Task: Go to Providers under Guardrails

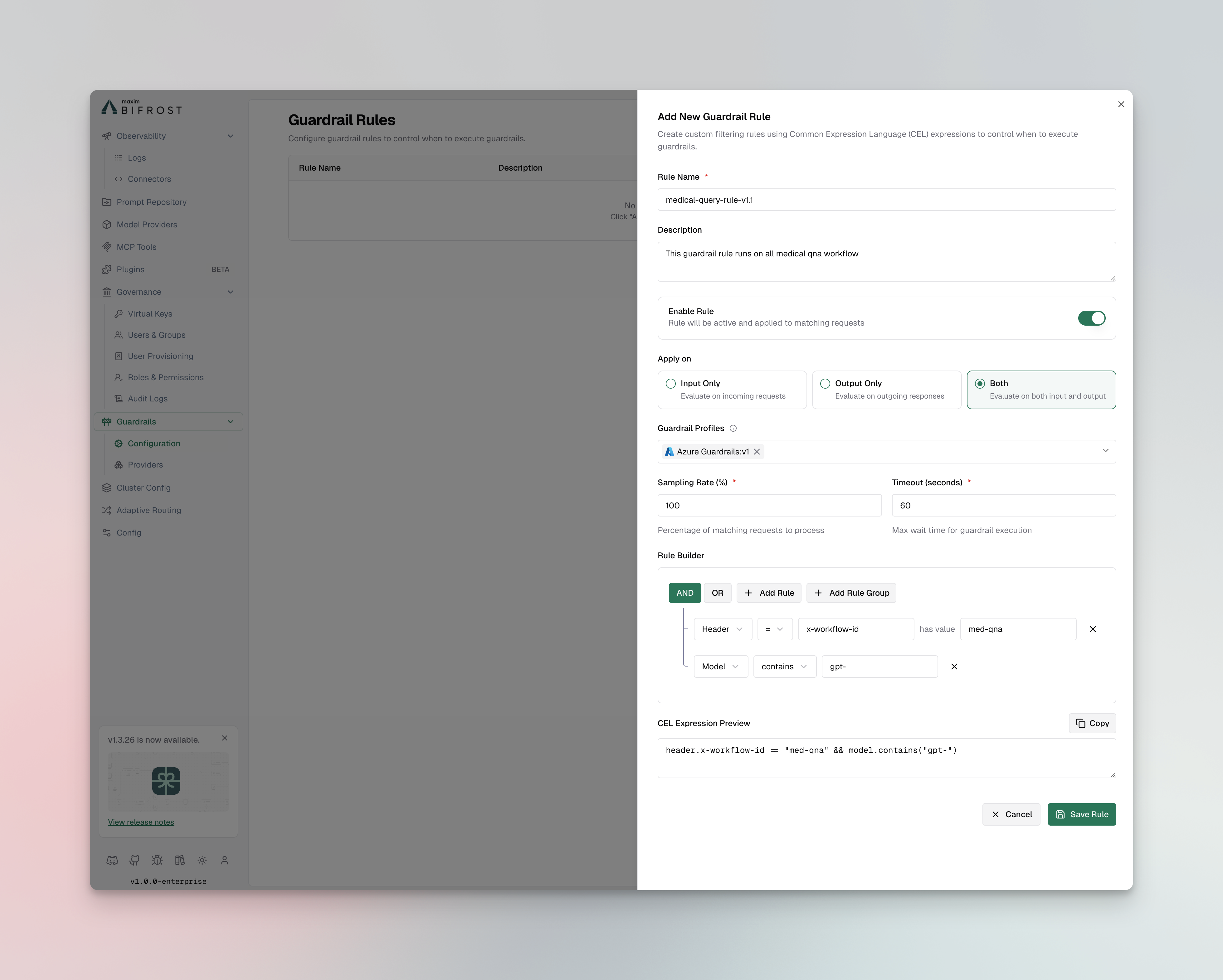Action: pos(146,464)
